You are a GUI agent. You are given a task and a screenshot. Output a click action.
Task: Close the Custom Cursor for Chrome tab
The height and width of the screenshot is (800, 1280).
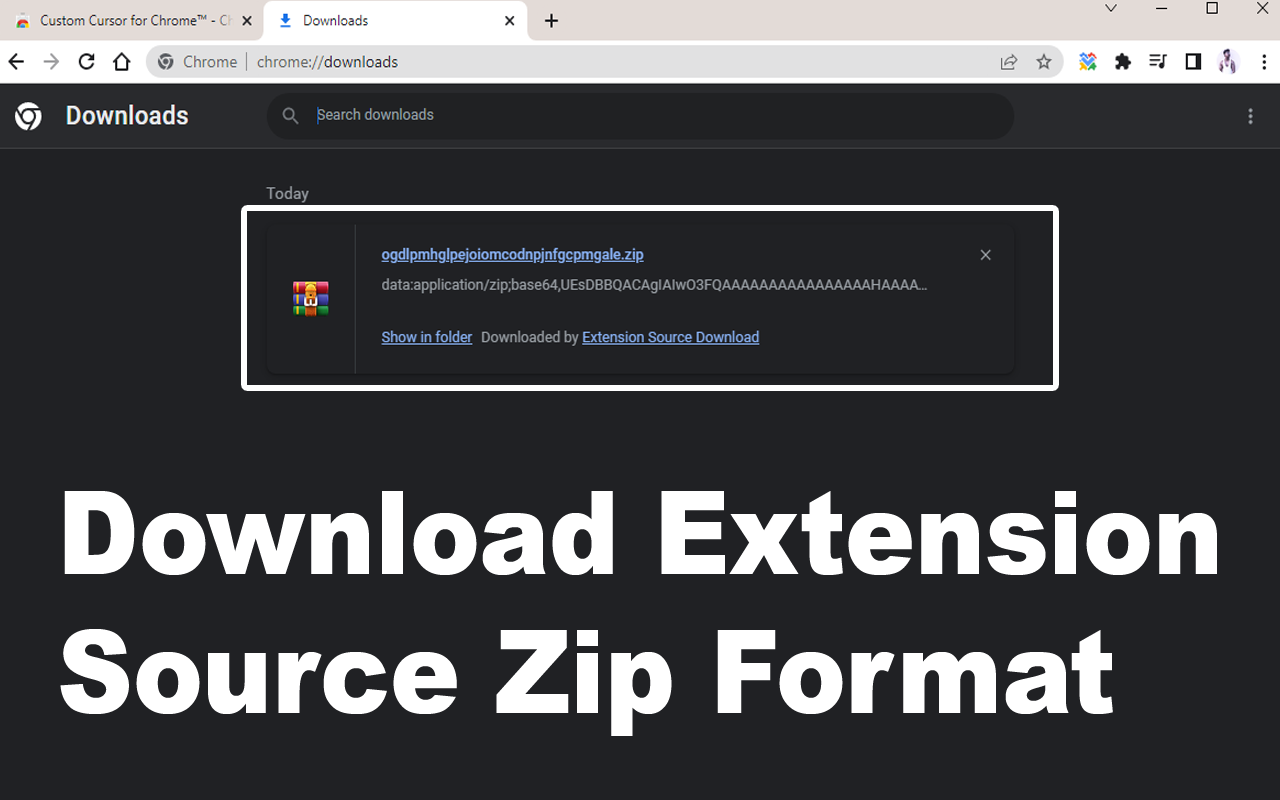pos(247,21)
